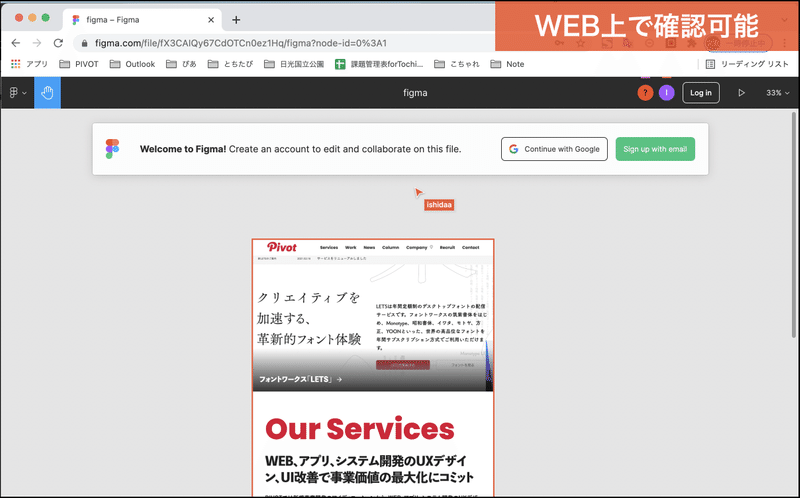Screen dimensions: 800x498
Task: Click the Pivot logo in the design
Action: tap(281, 247)
